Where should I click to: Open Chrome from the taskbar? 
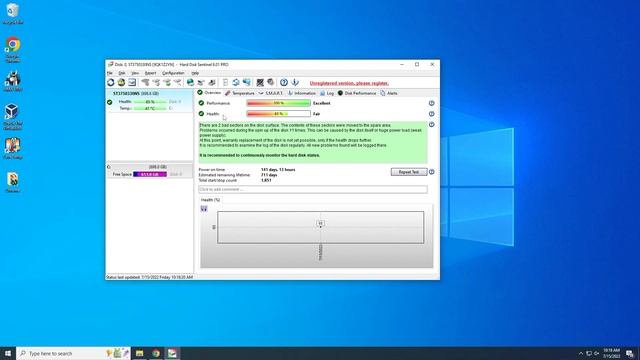pos(156,353)
